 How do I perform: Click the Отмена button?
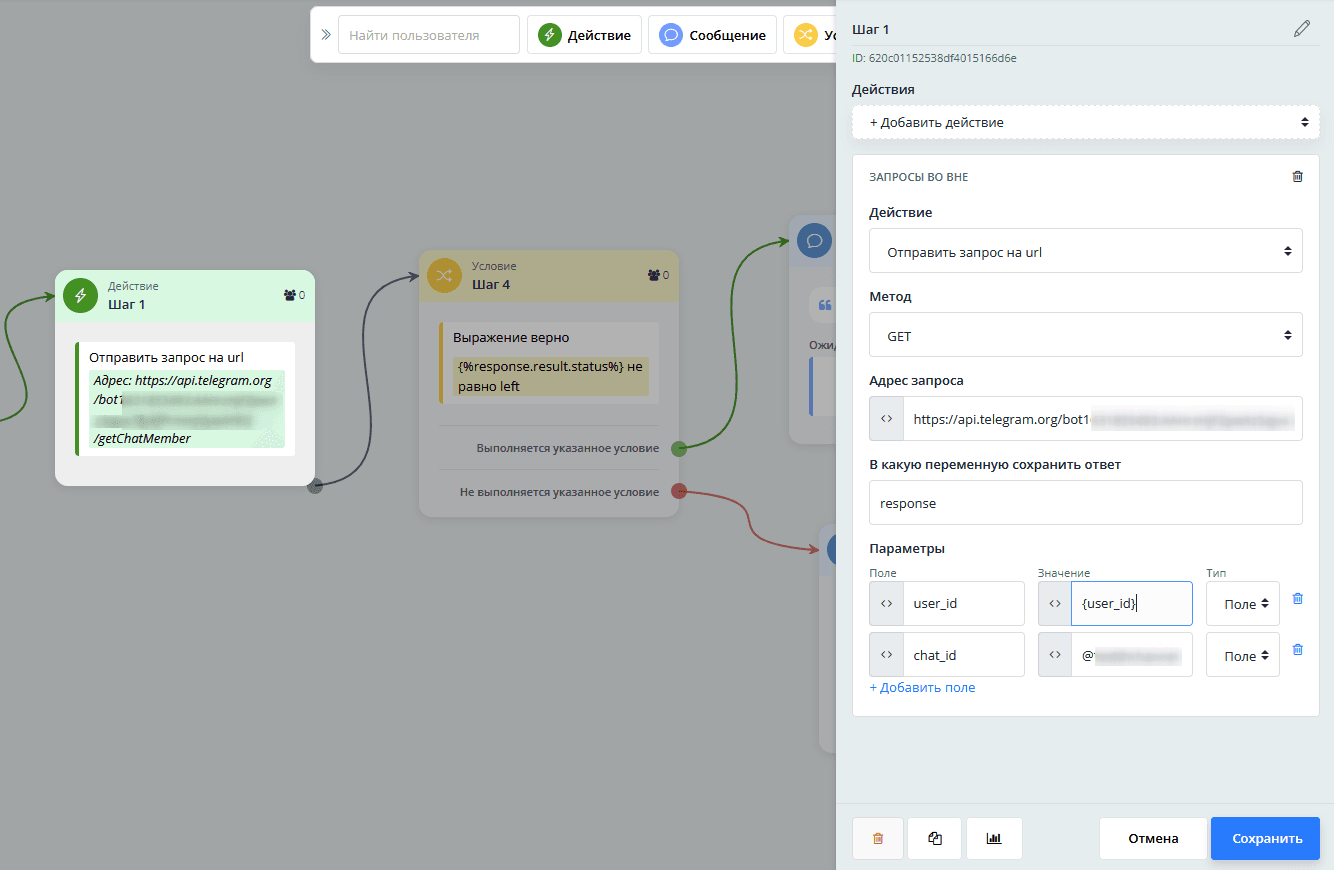[1153, 839]
